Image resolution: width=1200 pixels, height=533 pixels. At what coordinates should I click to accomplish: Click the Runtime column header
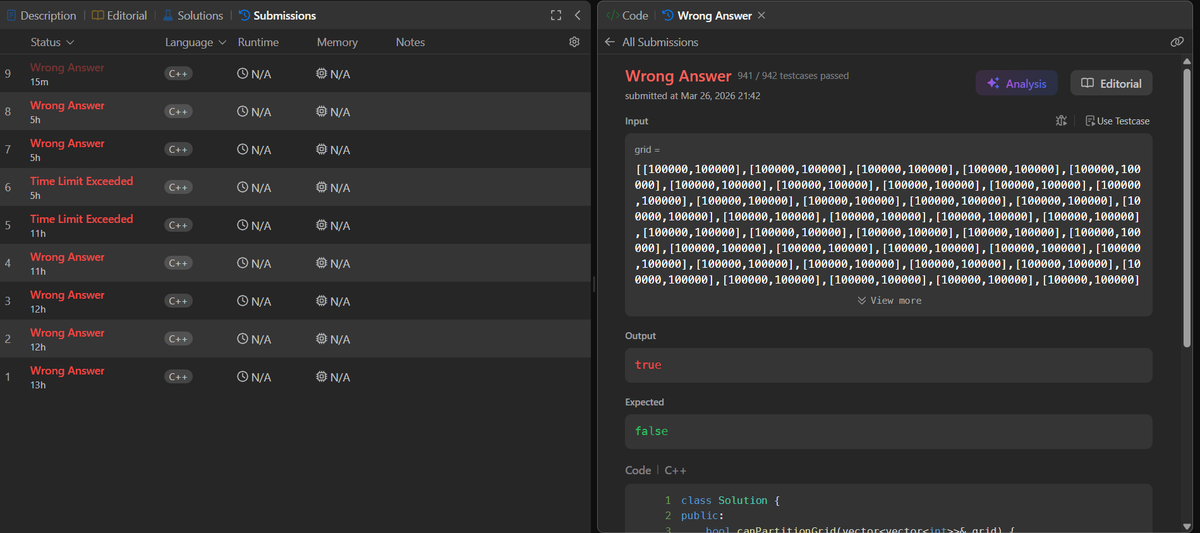pos(258,42)
